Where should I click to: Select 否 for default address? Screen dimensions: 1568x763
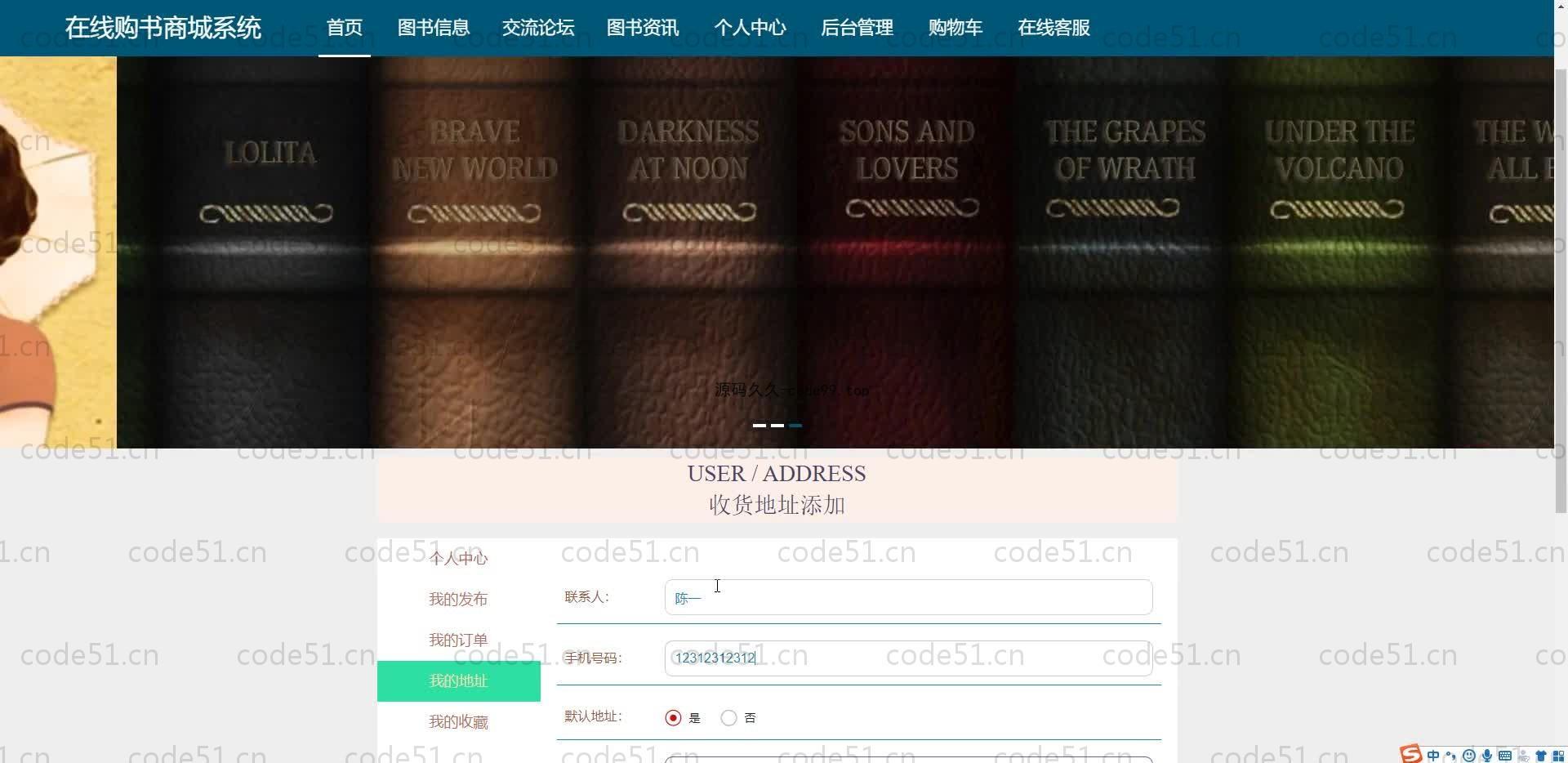pyautogui.click(x=728, y=718)
